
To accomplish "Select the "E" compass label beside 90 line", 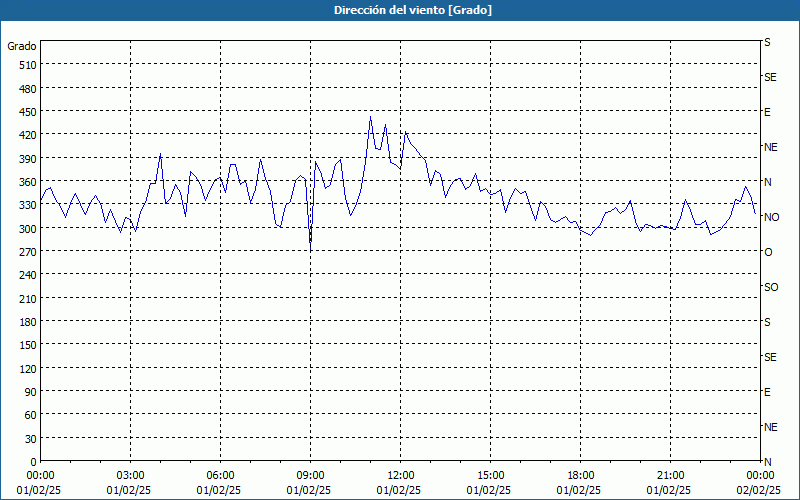I will (767, 392).
